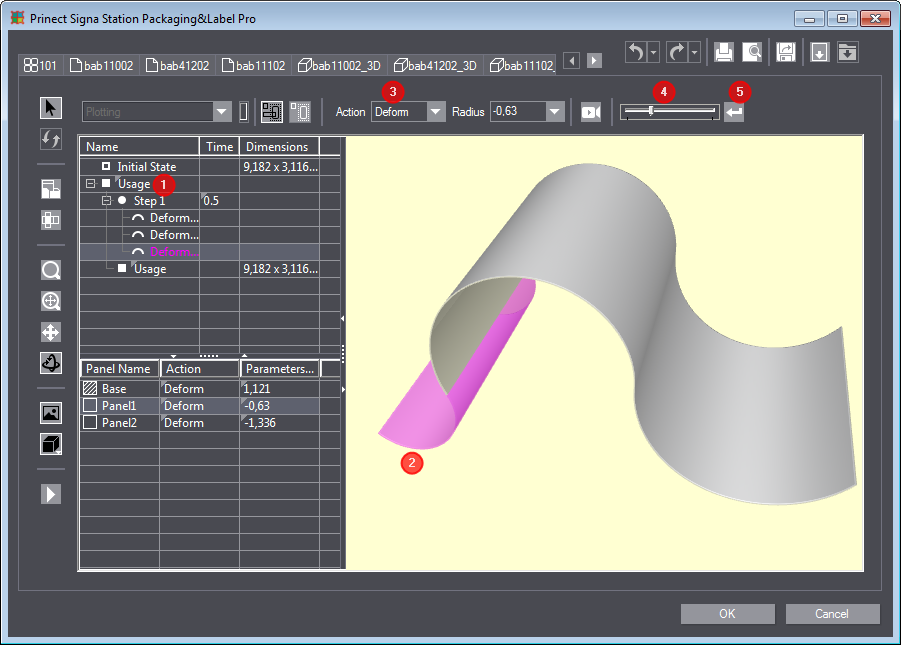Select the arrow pointer tool

tap(51, 108)
